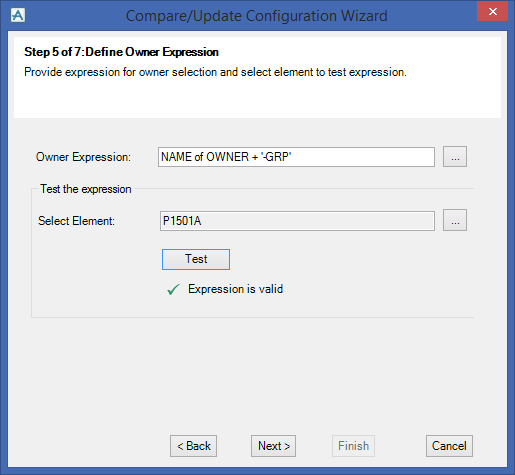The width and height of the screenshot is (515, 475).
Task: Click inside the Owner Expression text field
Action: click(x=296, y=157)
